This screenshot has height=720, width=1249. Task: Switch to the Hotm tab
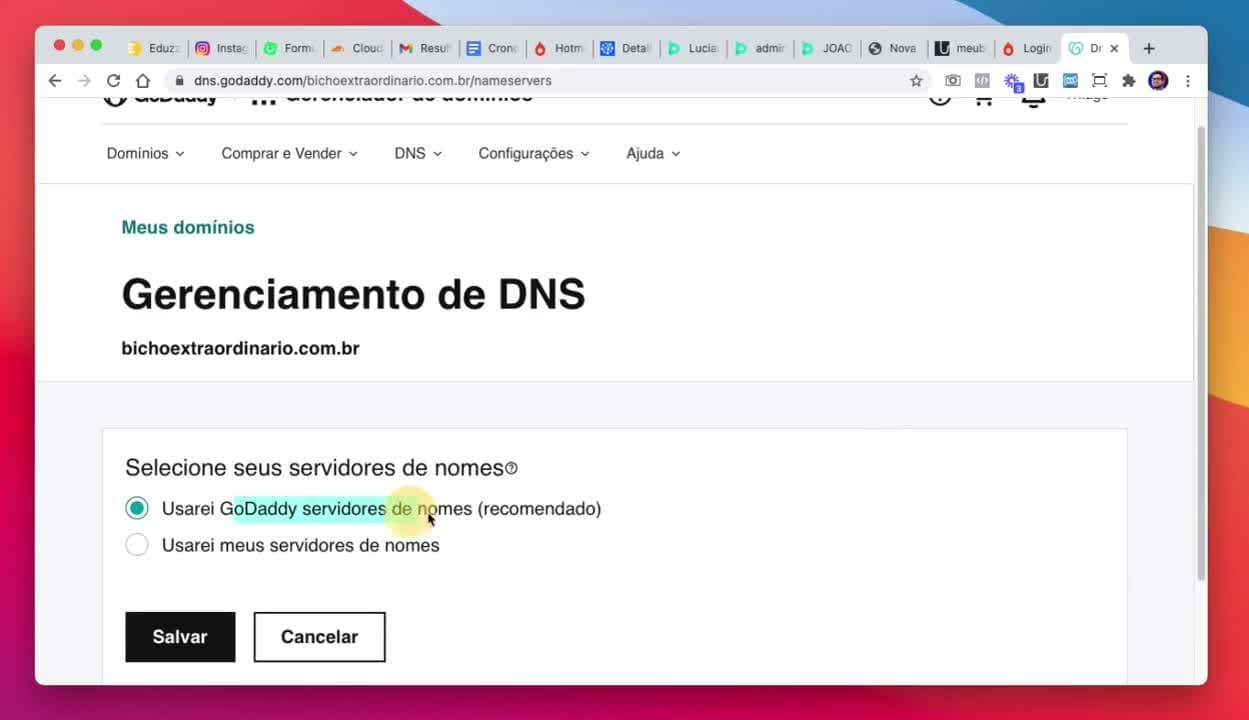pos(561,48)
